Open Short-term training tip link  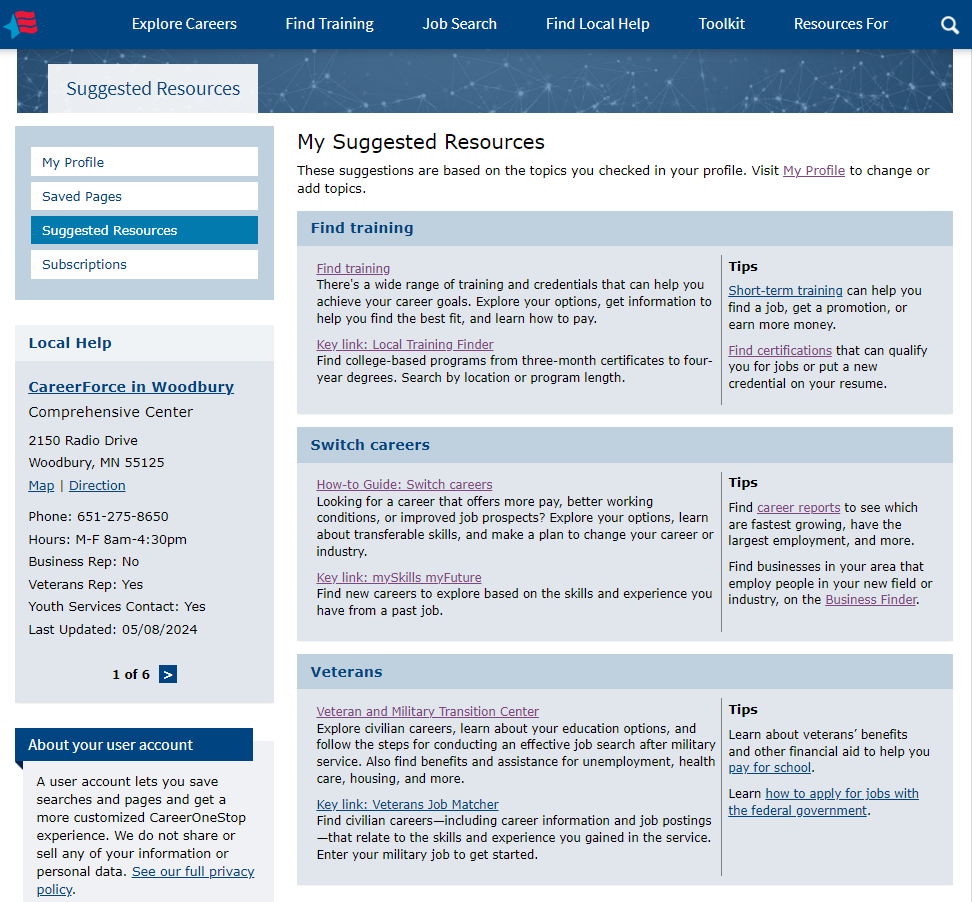(x=785, y=291)
